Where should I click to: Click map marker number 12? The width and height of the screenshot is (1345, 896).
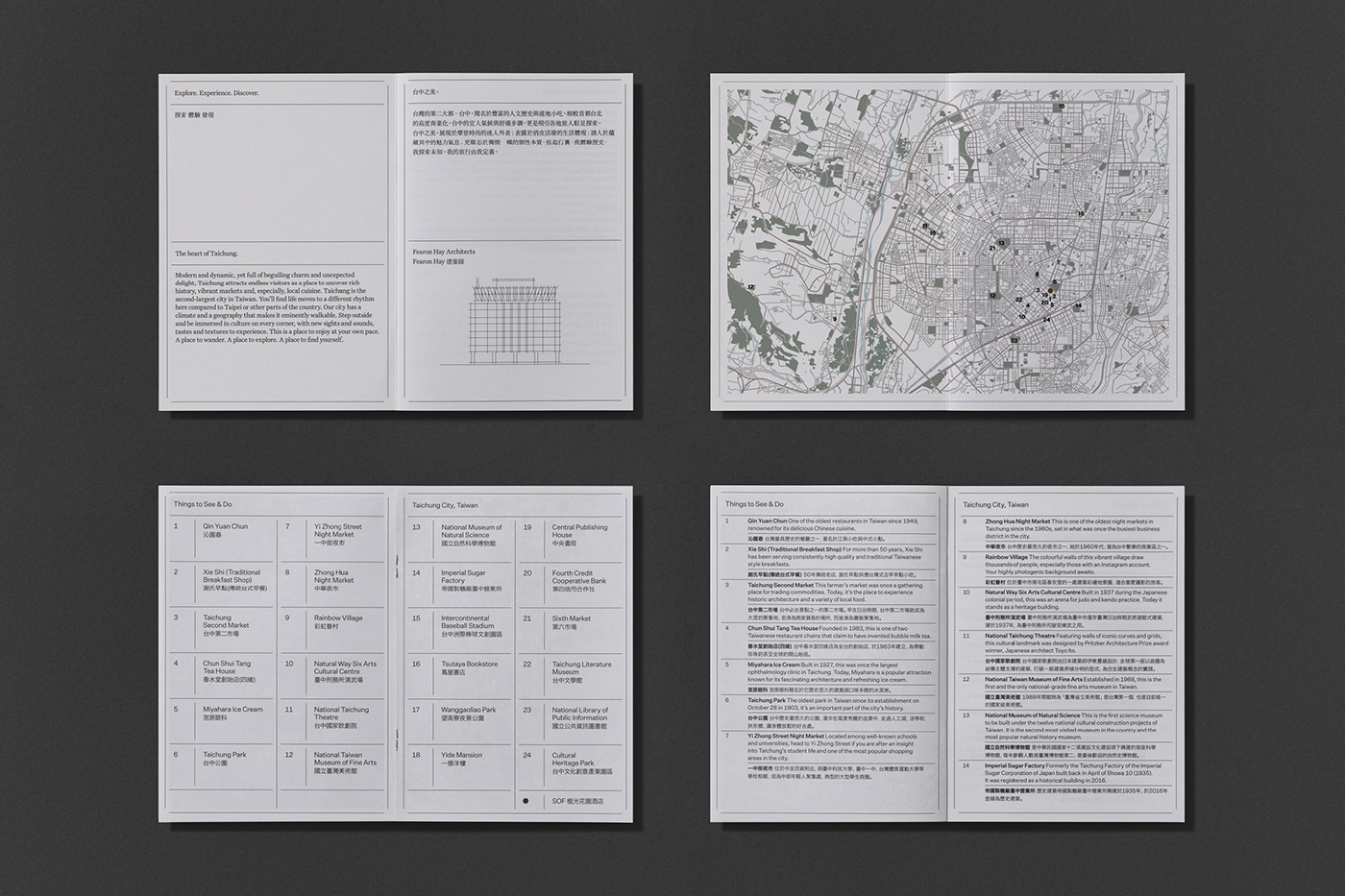point(993,296)
